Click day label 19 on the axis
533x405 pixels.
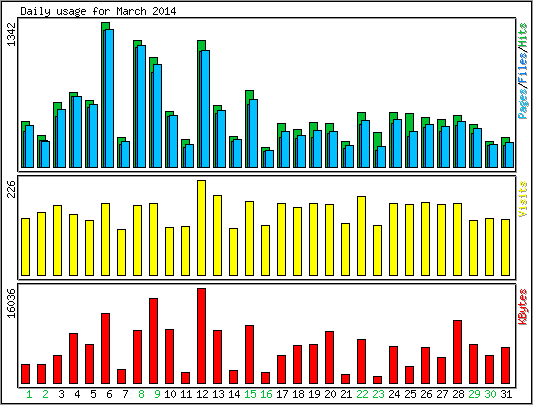[314, 394]
